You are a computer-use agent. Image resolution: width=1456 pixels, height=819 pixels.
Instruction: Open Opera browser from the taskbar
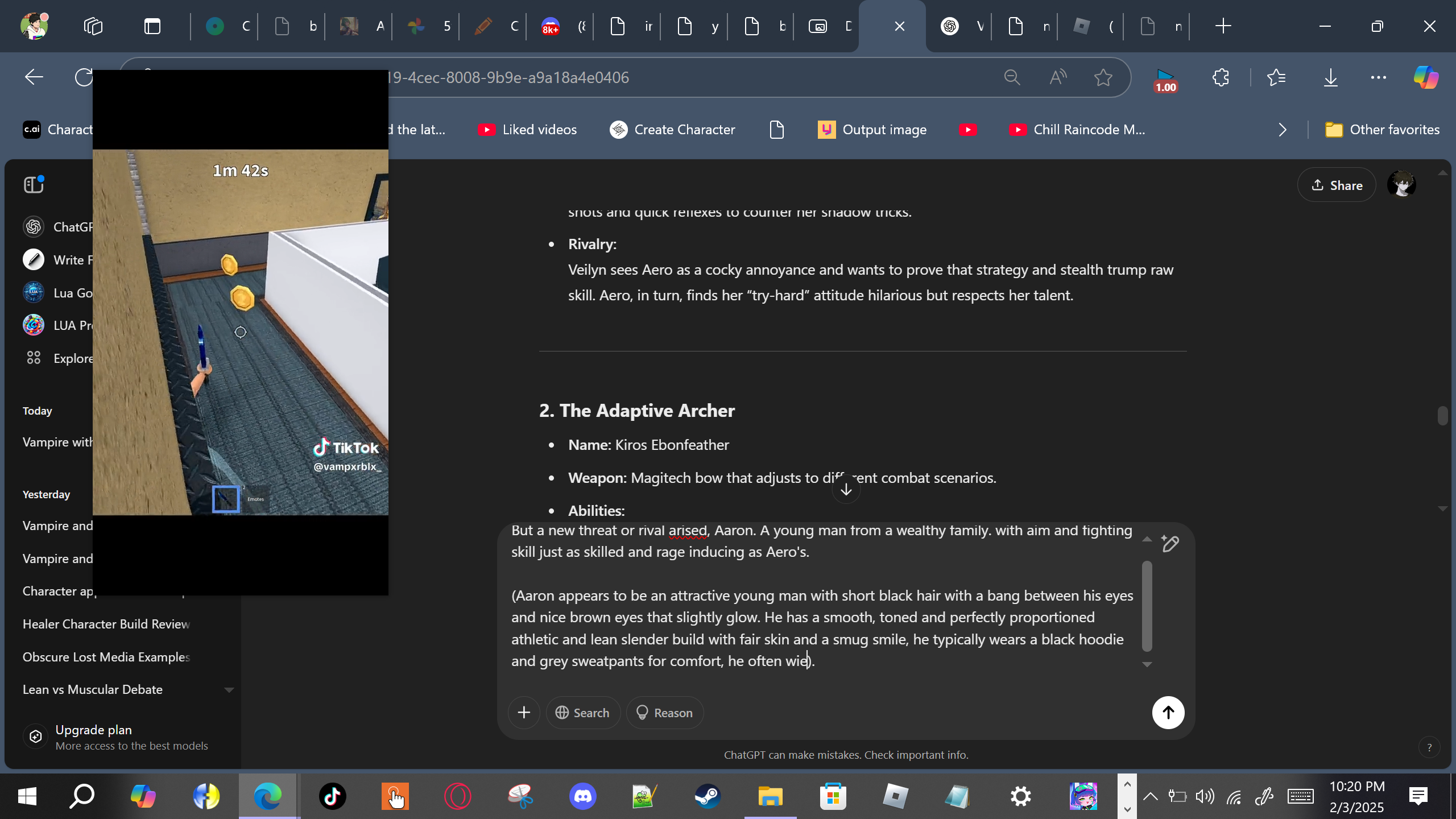[457, 796]
